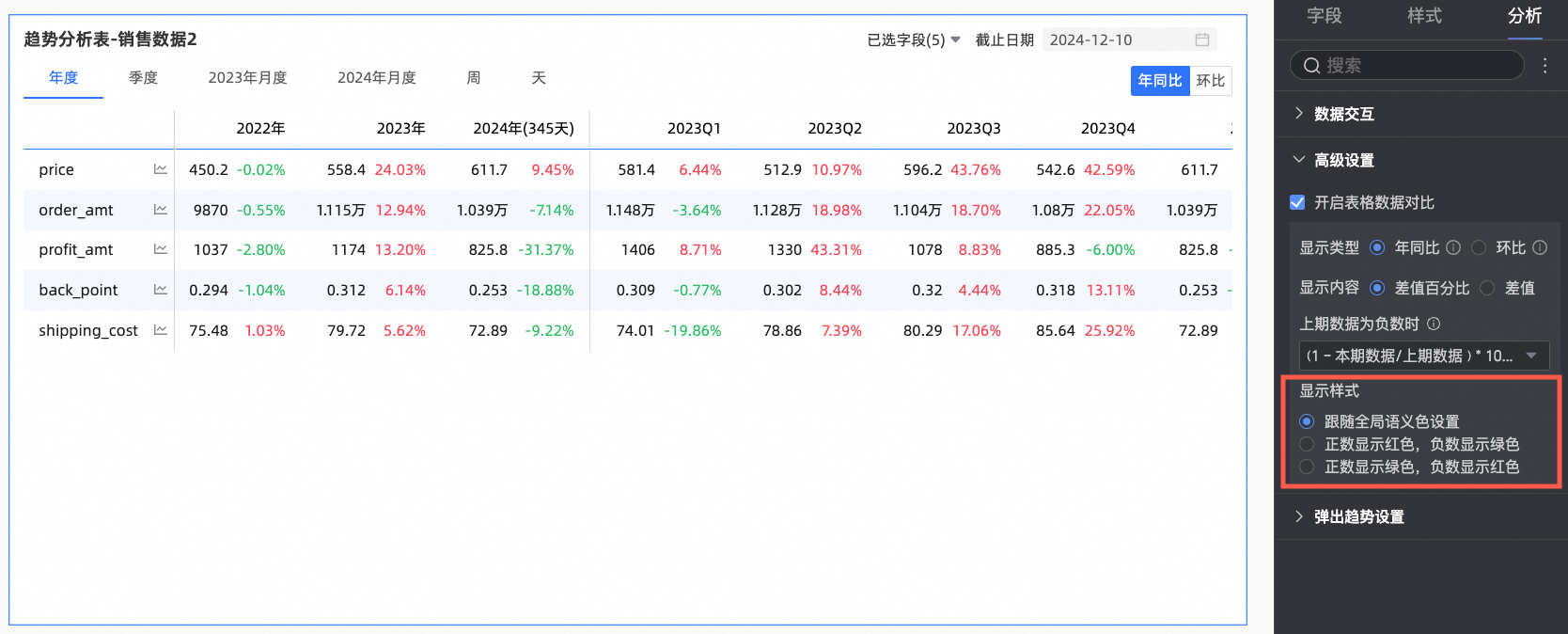
Task: Click the order_amt row label
Action: (x=76, y=210)
